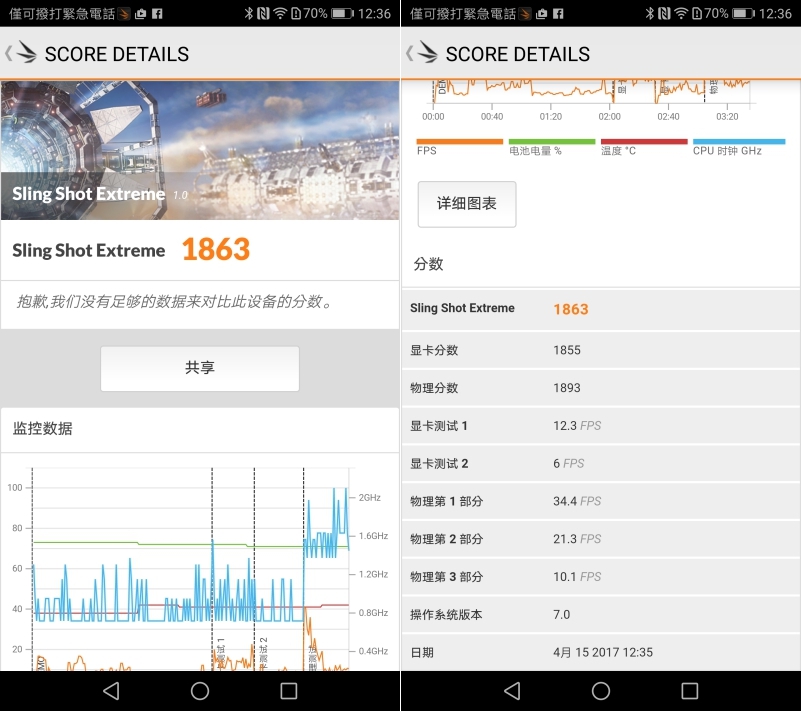Tap Facebook notification icon on right status bar

558,14
